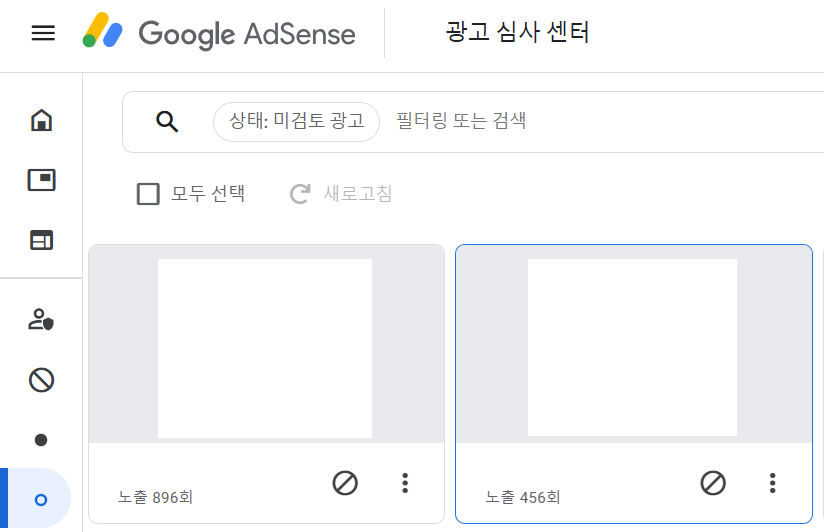This screenshot has height=532, width=824.
Task: Go to Home in sidebar
Action: point(42,120)
